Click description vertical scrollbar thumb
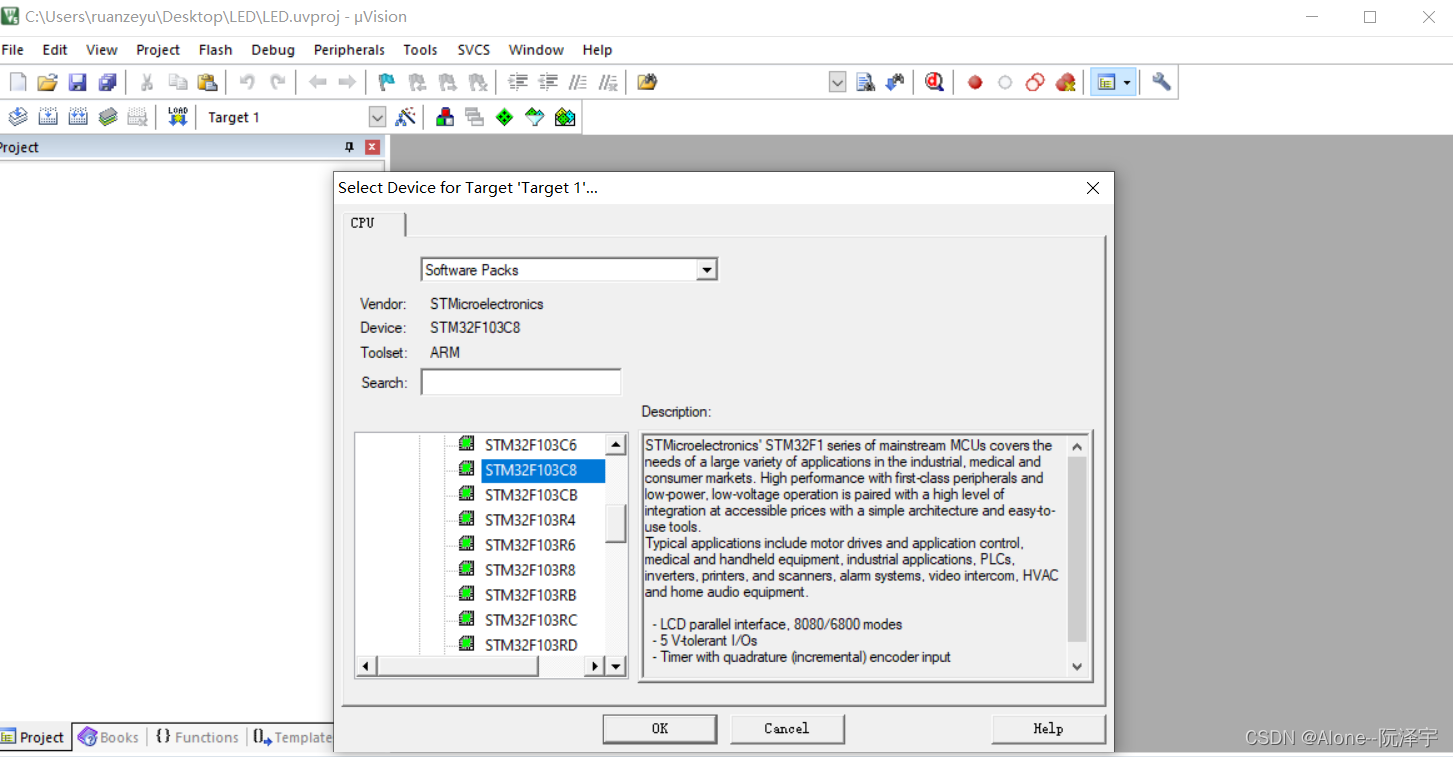Screen dimensions: 1453x757 point(1077,549)
